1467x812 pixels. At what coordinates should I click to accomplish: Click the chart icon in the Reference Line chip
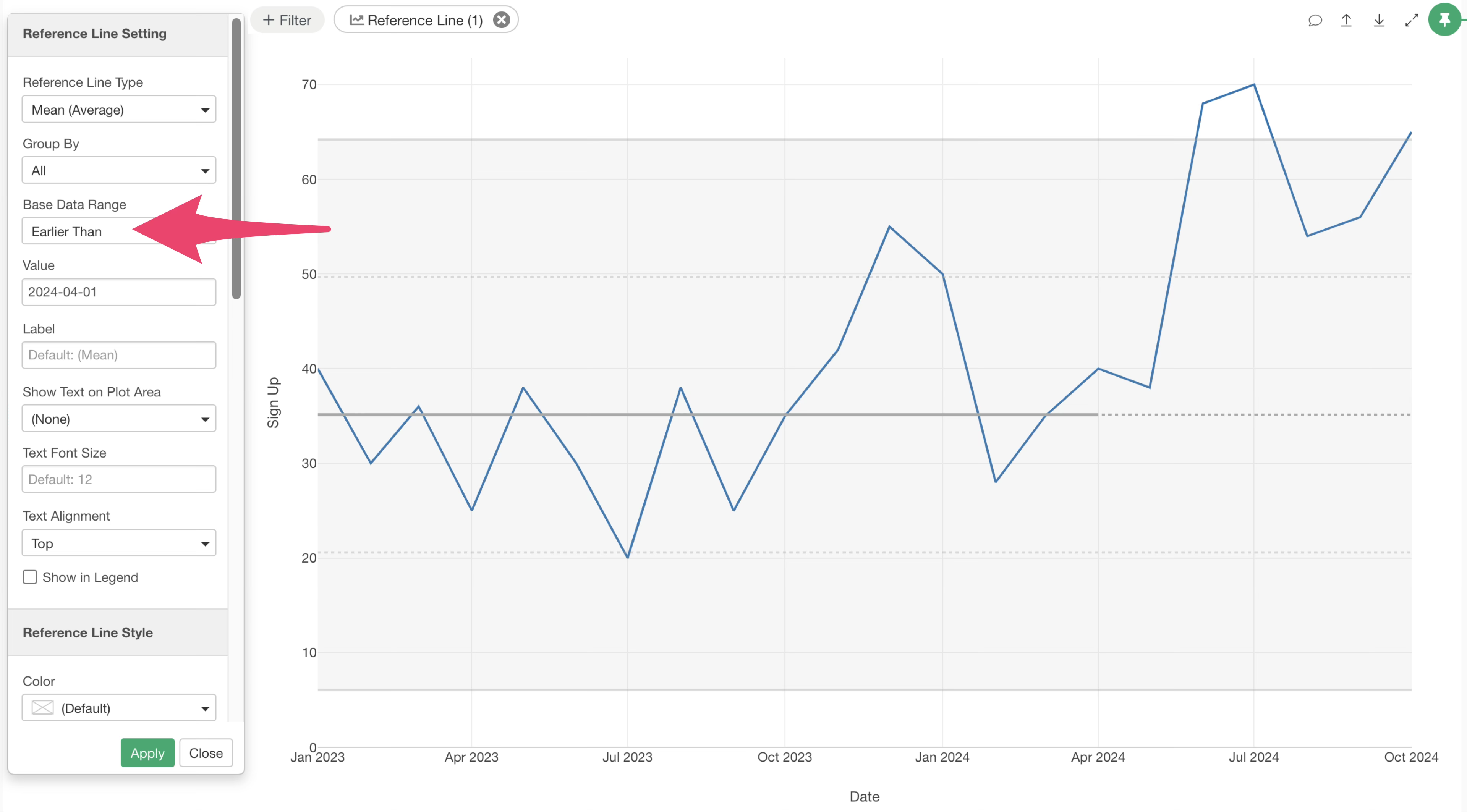(356, 20)
